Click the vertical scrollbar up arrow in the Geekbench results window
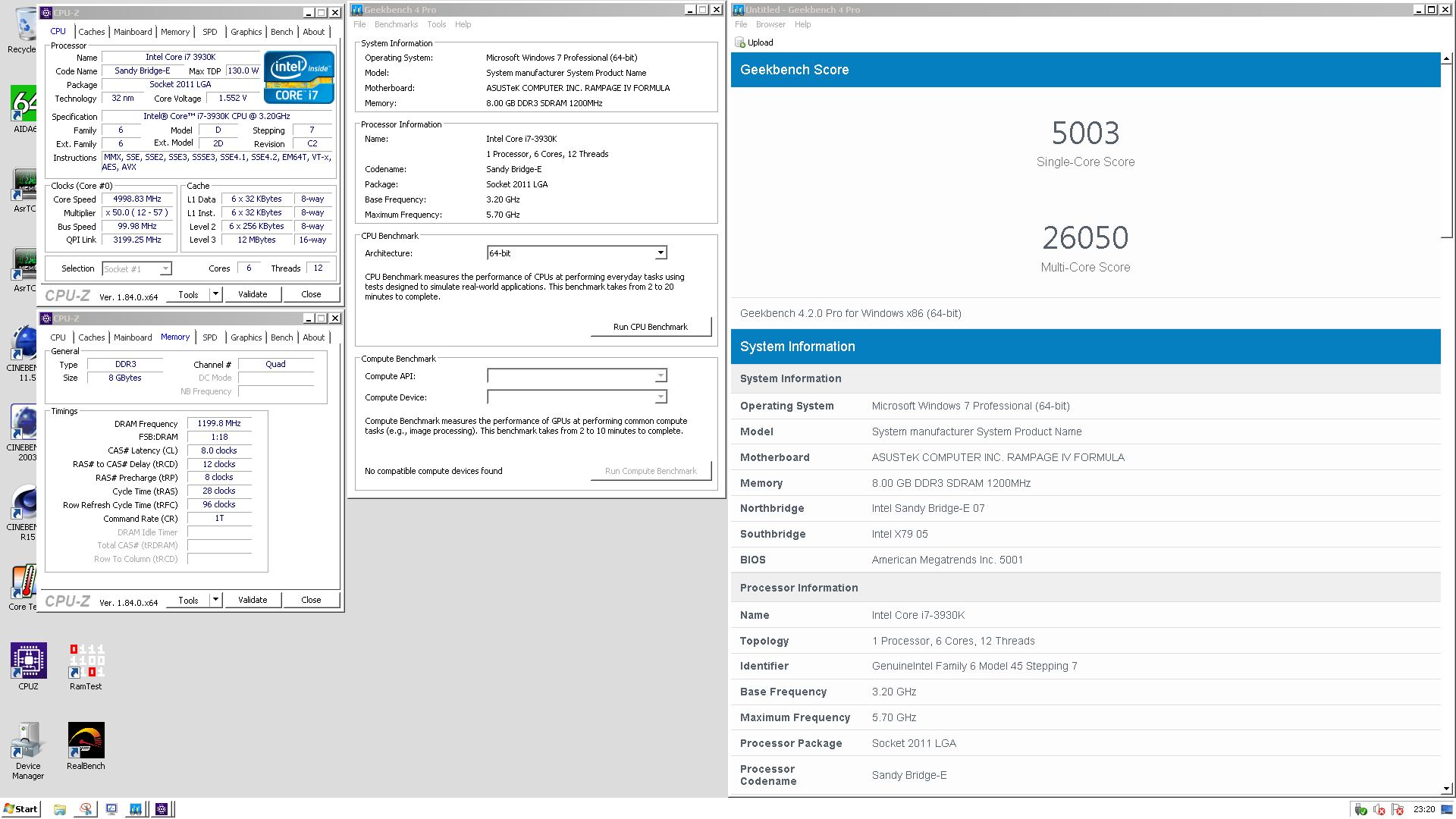The width and height of the screenshot is (1456, 819). (1447, 58)
